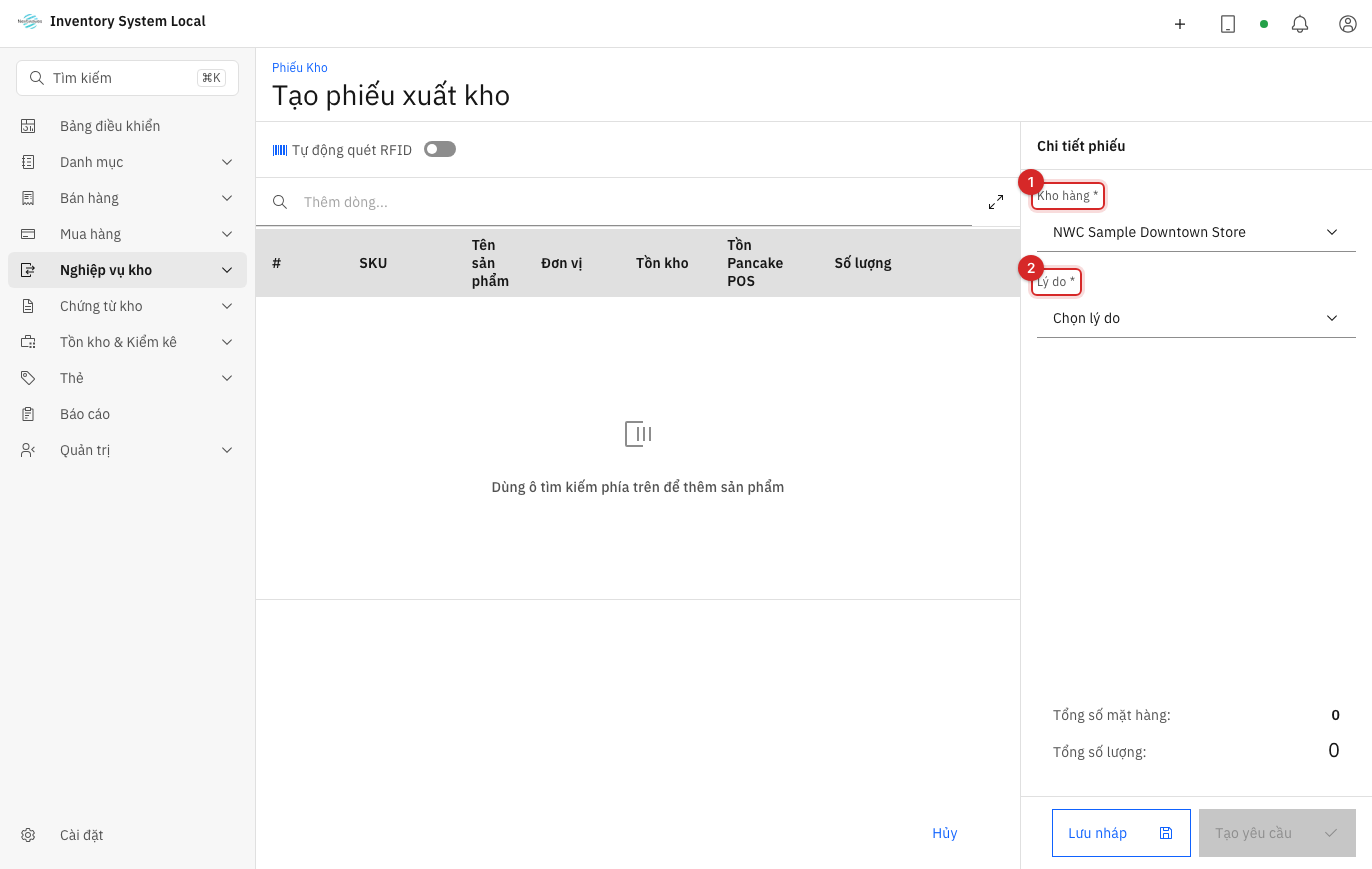Click the Tìm kiếm sidebar search box
The image size is (1372, 869).
coord(127,78)
